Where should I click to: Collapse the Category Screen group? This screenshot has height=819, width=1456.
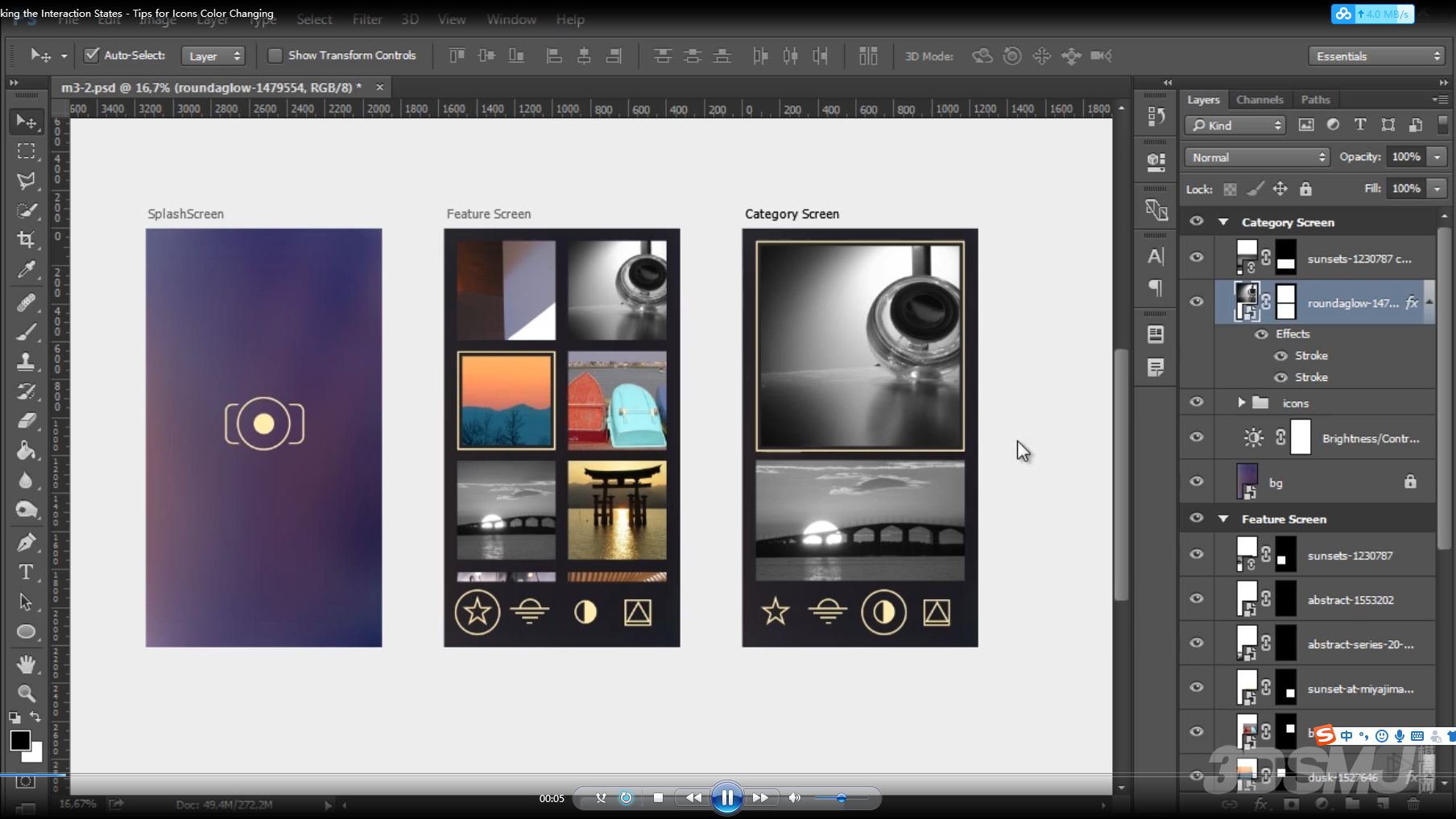[1224, 221]
